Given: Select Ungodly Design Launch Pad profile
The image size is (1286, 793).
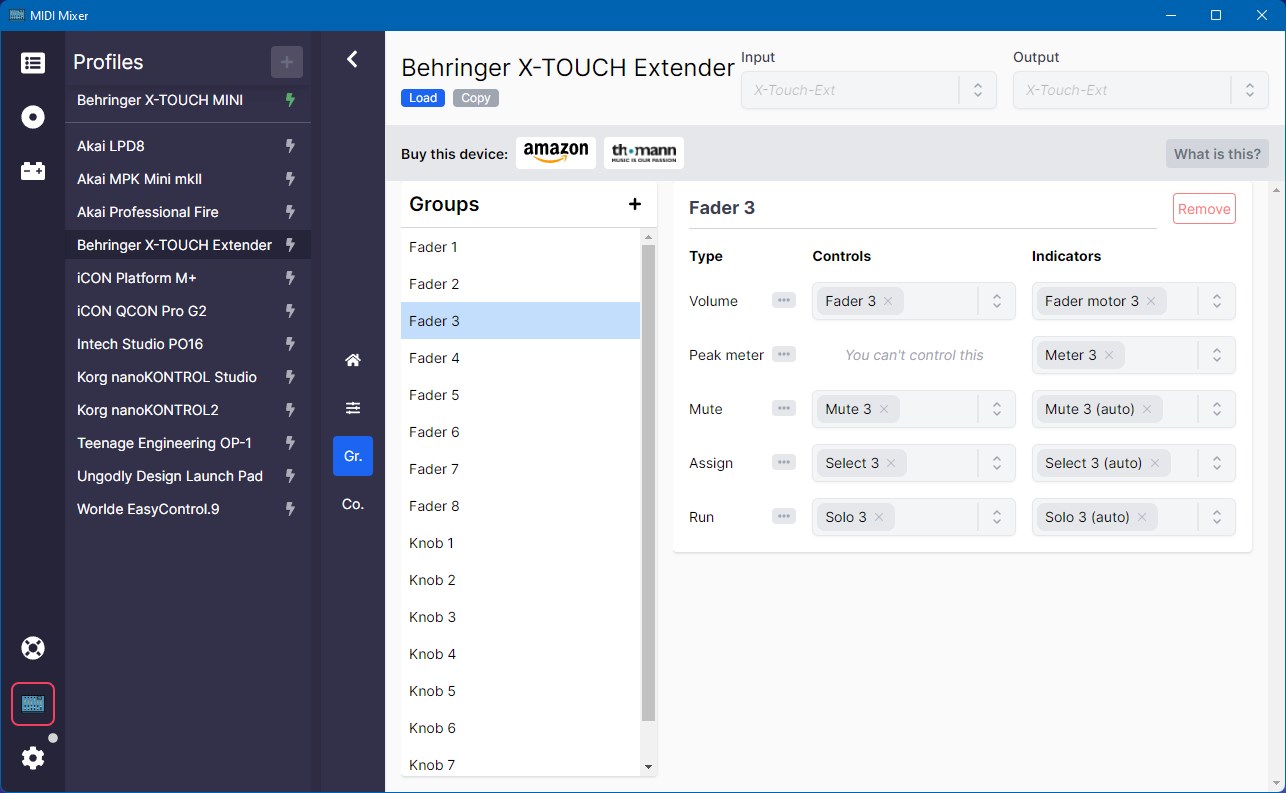Looking at the screenshot, I should coord(188,476).
